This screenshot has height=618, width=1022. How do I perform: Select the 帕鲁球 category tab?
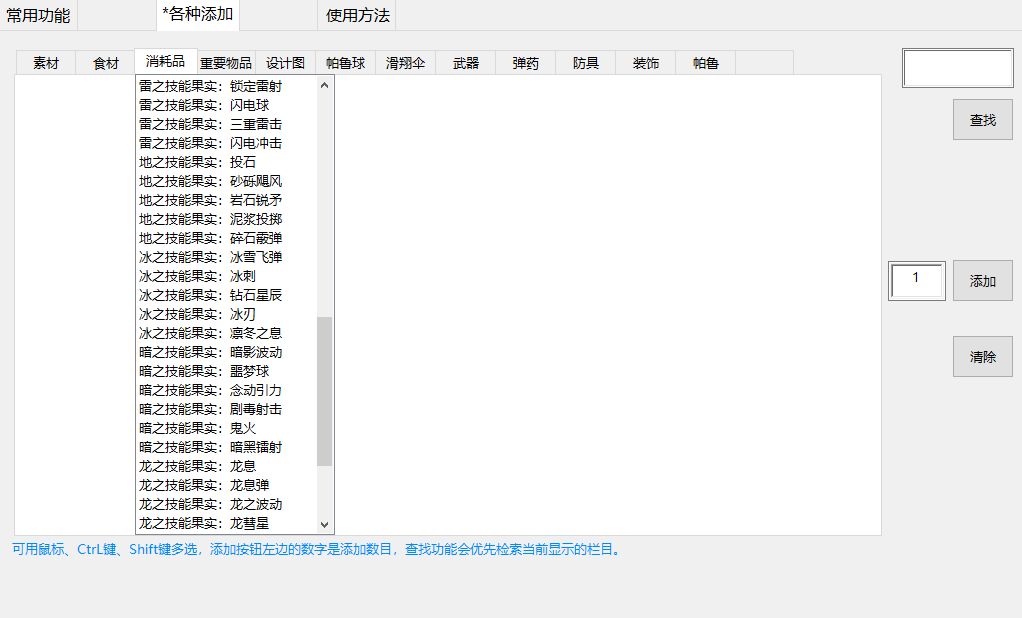[346, 63]
